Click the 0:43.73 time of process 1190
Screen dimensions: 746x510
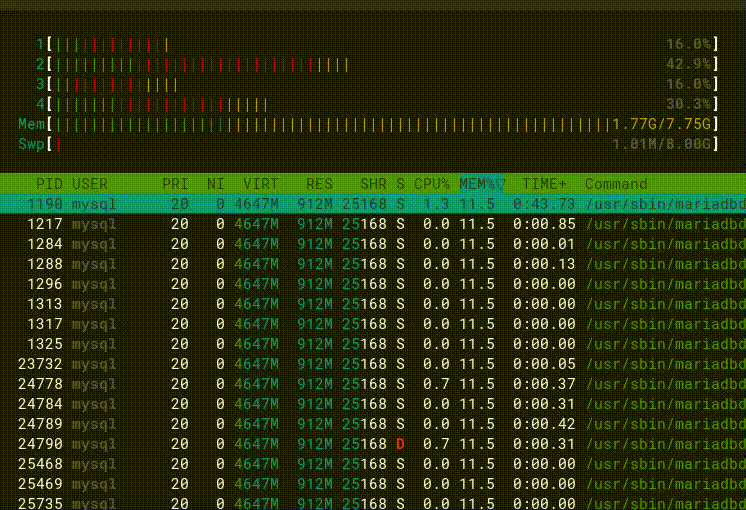tap(544, 204)
